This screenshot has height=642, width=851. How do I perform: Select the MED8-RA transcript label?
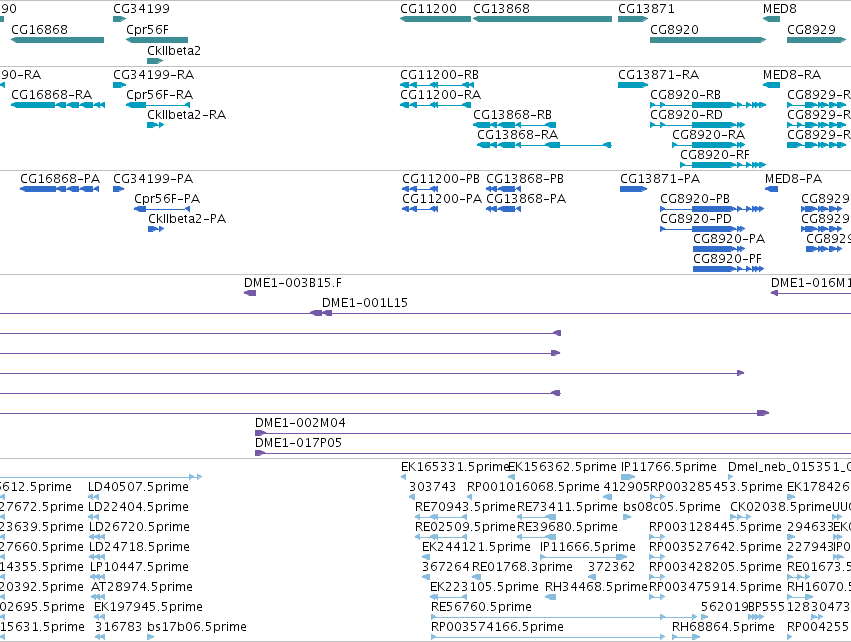[792, 74]
